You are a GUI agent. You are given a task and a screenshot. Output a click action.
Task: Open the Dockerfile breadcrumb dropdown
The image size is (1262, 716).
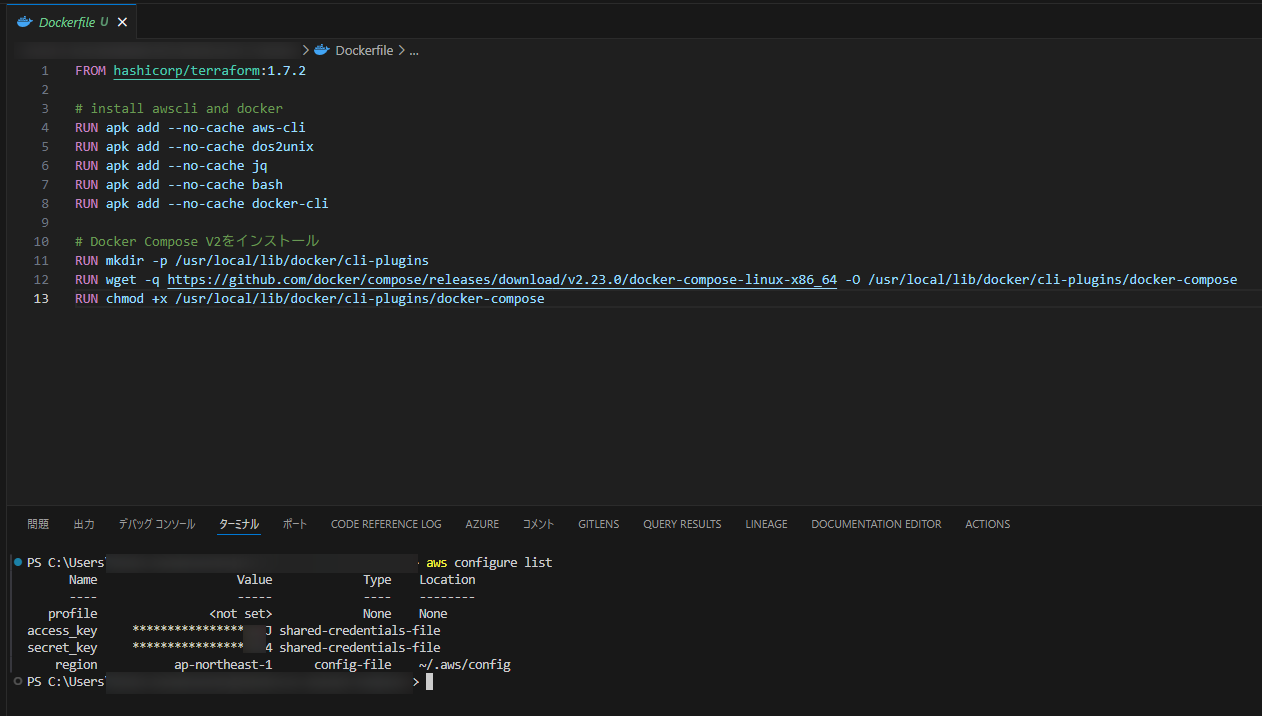coord(364,49)
